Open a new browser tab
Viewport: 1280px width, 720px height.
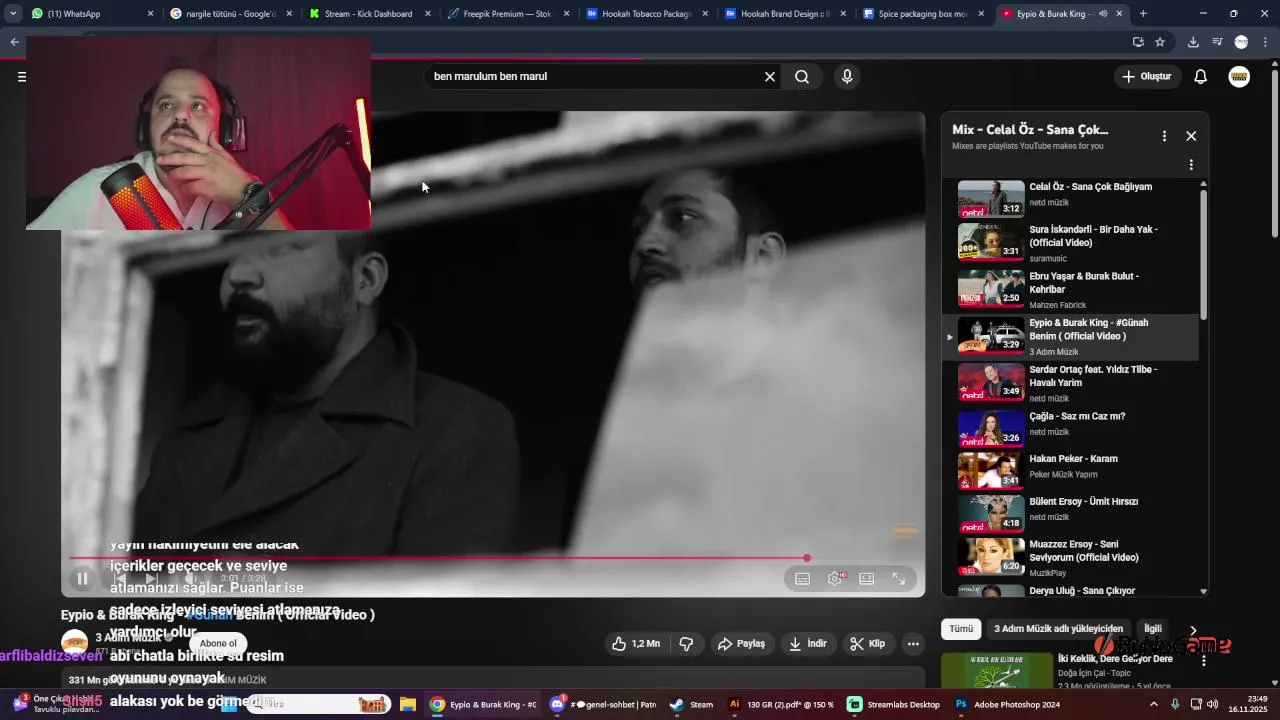pos(1143,14)
